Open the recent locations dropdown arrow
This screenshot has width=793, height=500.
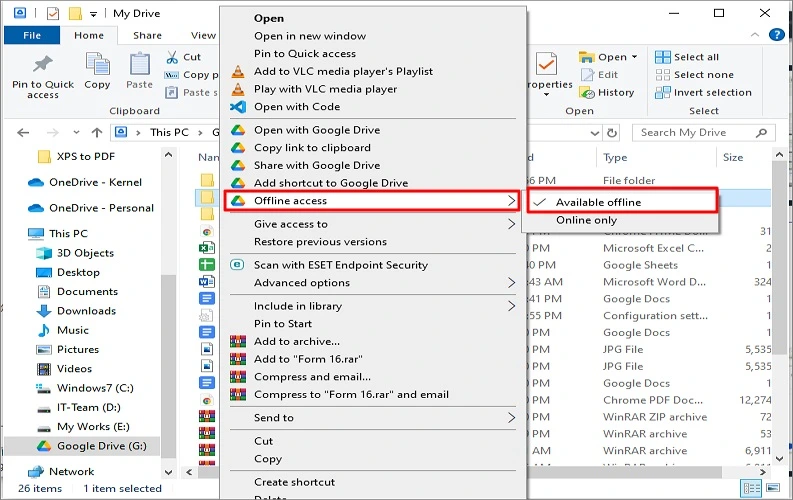click(x=76, y=132)
